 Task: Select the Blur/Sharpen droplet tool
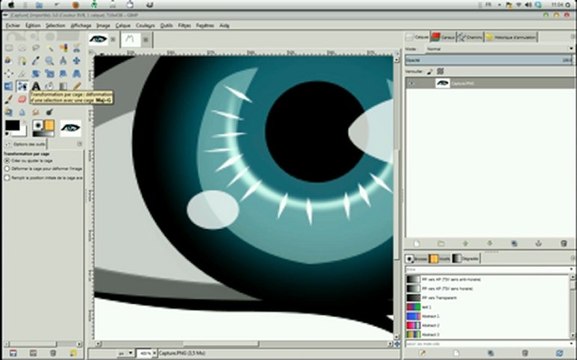click(x=22, y=112)
